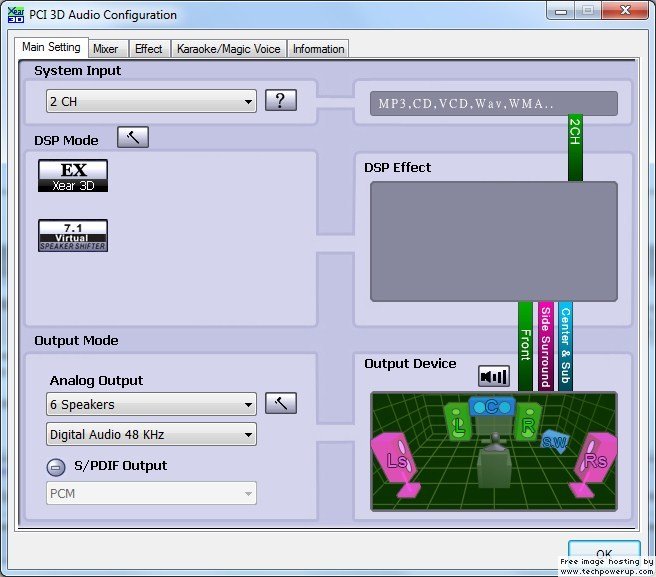Open the Information tab
Image resolution: width=656 pixels, height=577 pixels.
pos(318,49)
